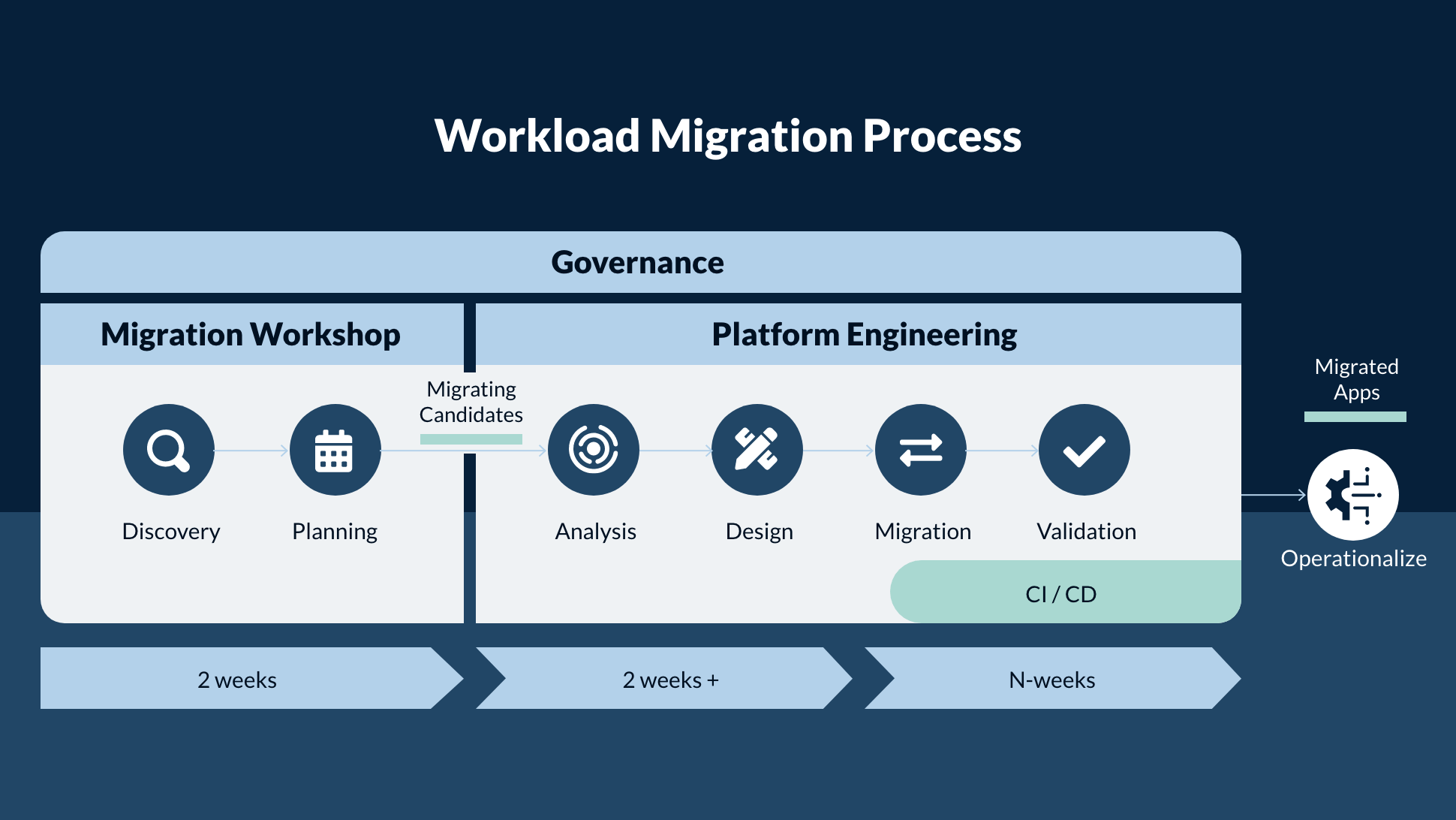Click the Migration arrows icon
Image resolution: width=1456 pixels, height=820 pixels.
(x=921, y=450)
